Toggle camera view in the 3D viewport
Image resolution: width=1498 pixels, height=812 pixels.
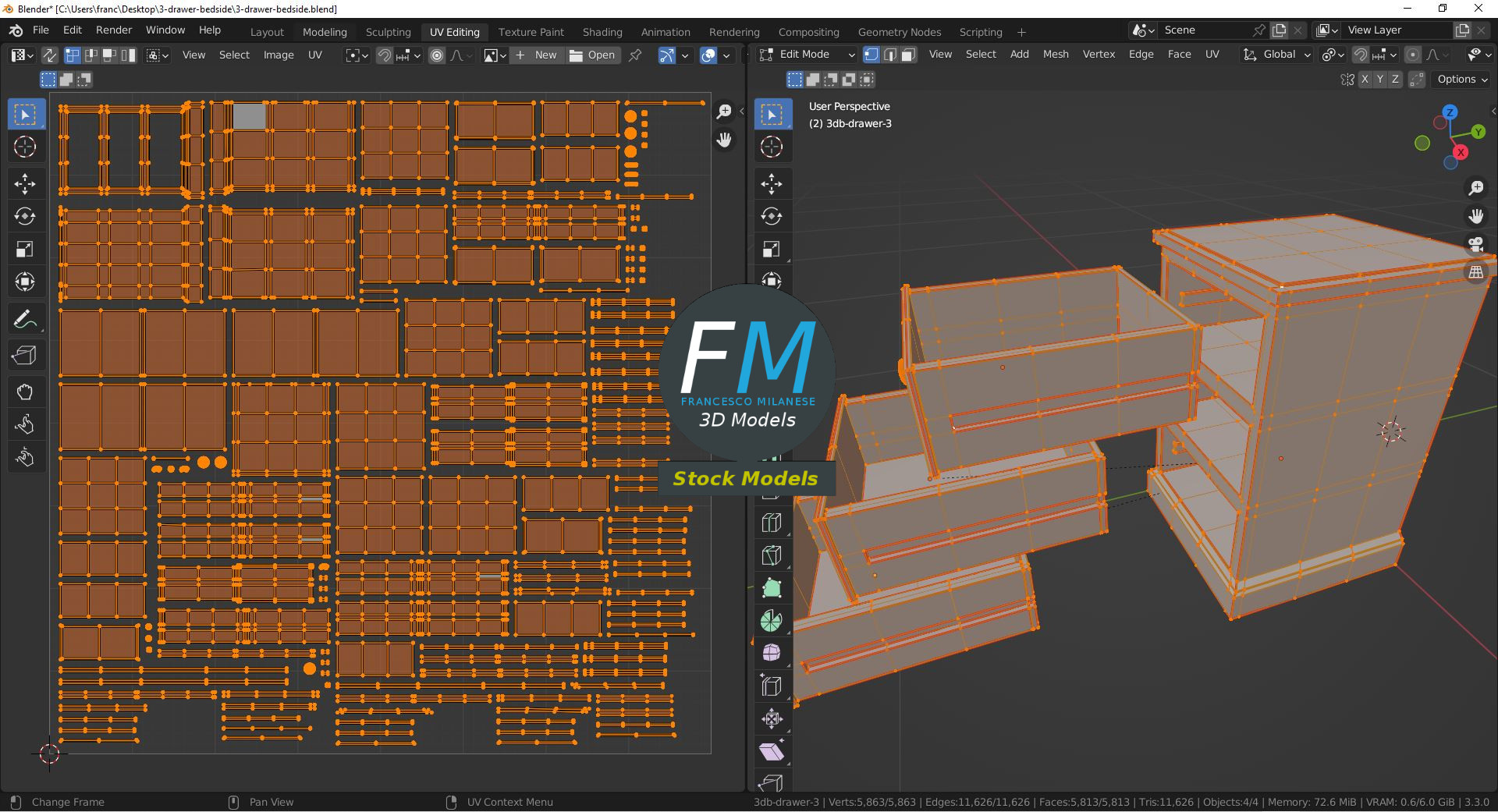(1475, 244)
